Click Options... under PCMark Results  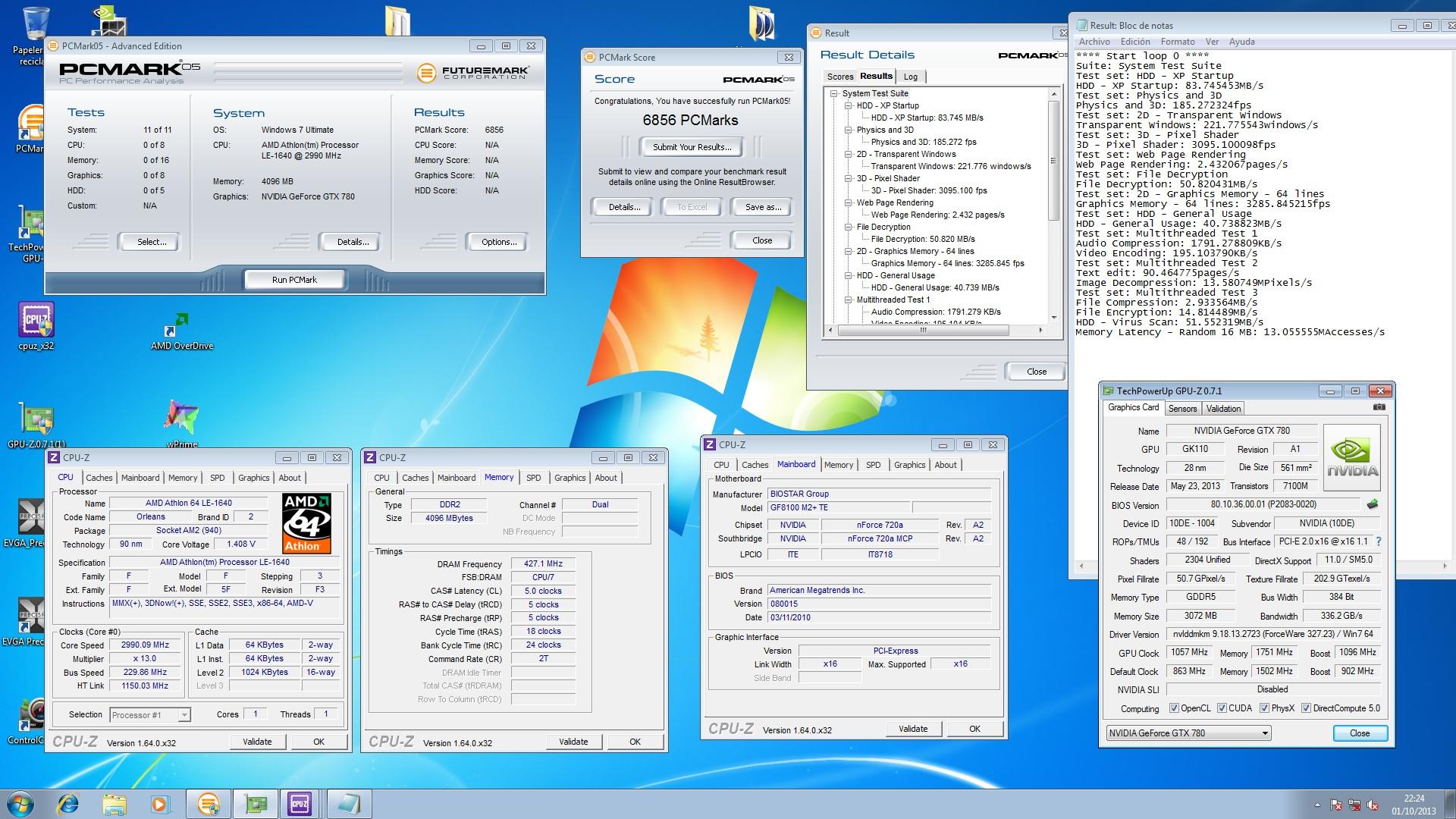coord(498,242)
